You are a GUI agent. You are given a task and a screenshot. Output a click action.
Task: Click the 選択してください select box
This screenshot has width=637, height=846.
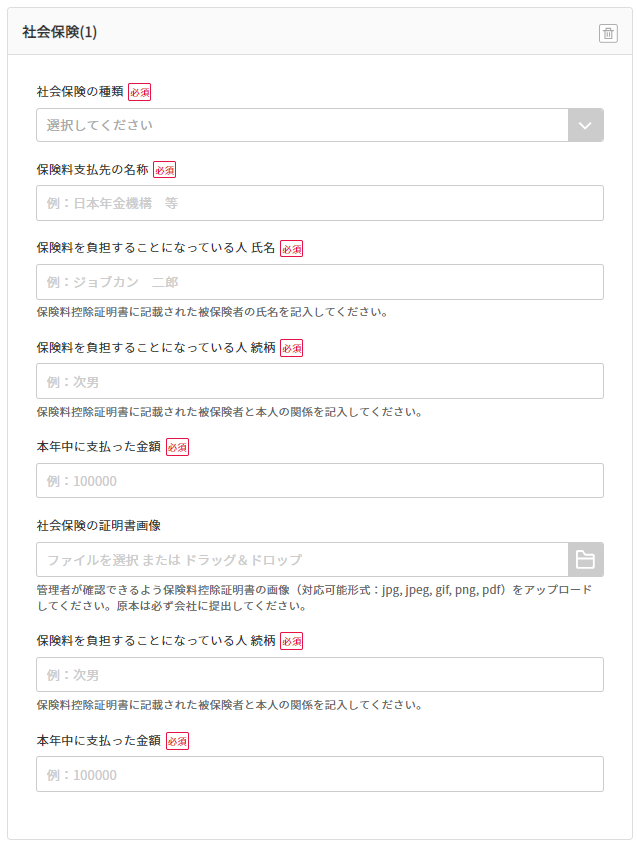pos(302,125)
